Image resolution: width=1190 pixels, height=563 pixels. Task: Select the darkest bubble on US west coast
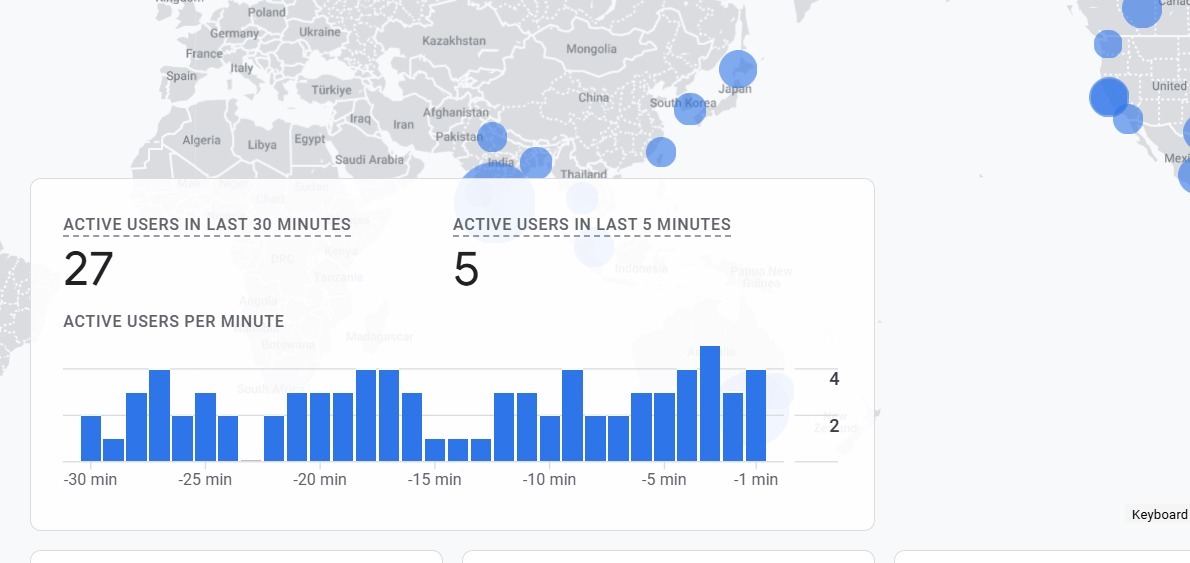1108,98
